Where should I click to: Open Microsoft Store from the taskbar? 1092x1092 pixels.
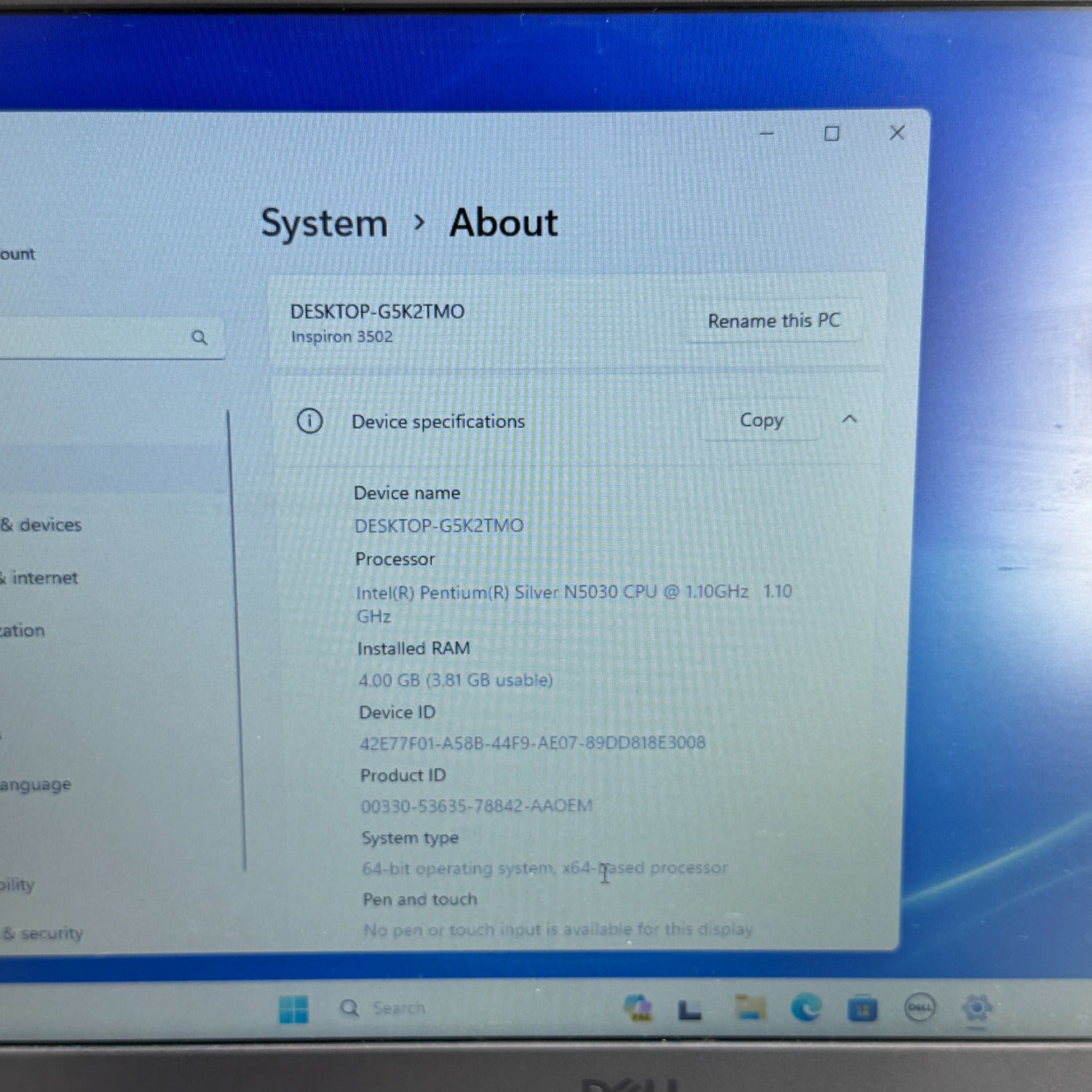click(x=862, y=1010)
